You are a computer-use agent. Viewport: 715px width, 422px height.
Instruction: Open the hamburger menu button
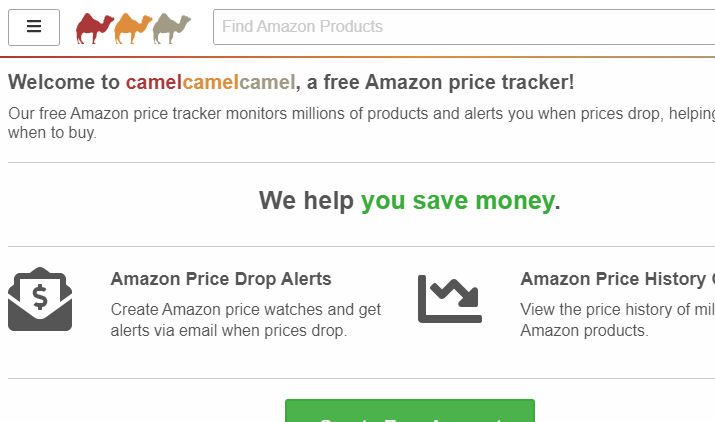coord(34,27)
